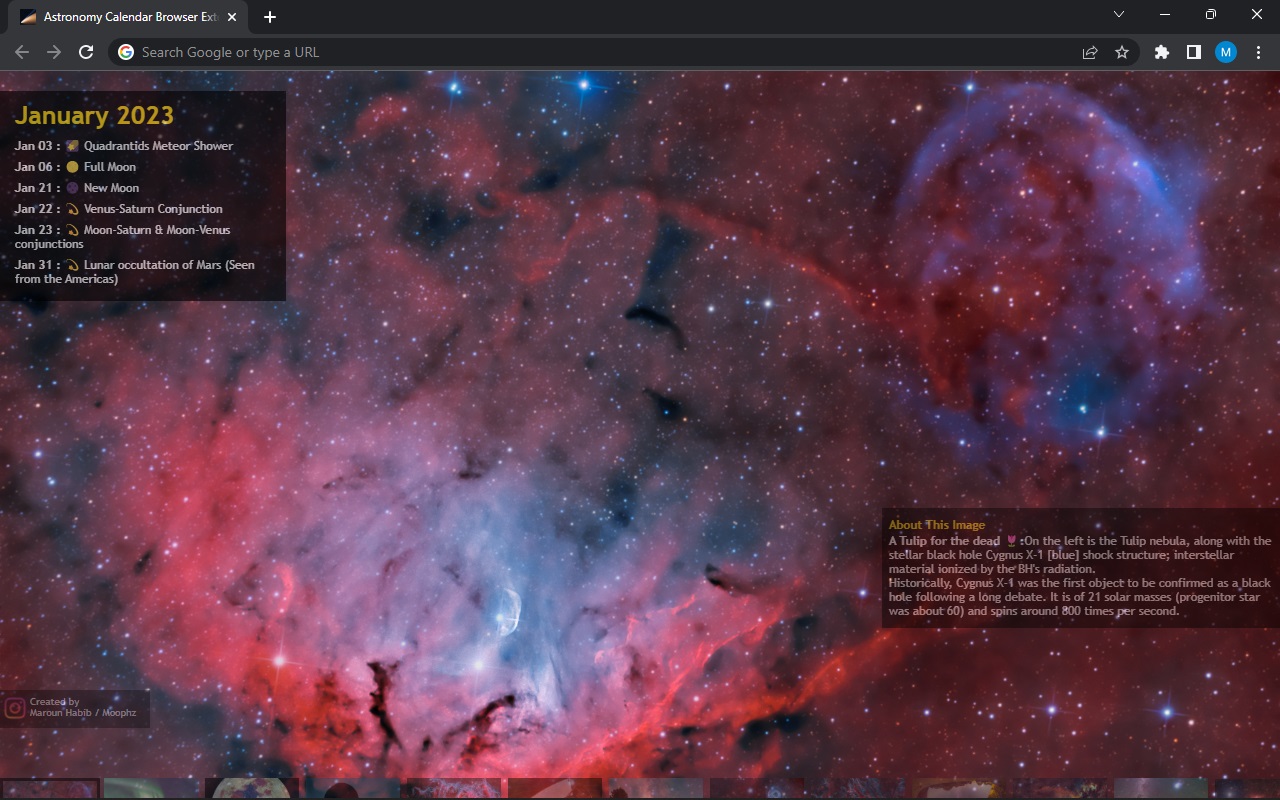Select the Astronomy Calendar Browser Extension tab
The width and height of the screenshot is (1280, 800).
point(125,17)
